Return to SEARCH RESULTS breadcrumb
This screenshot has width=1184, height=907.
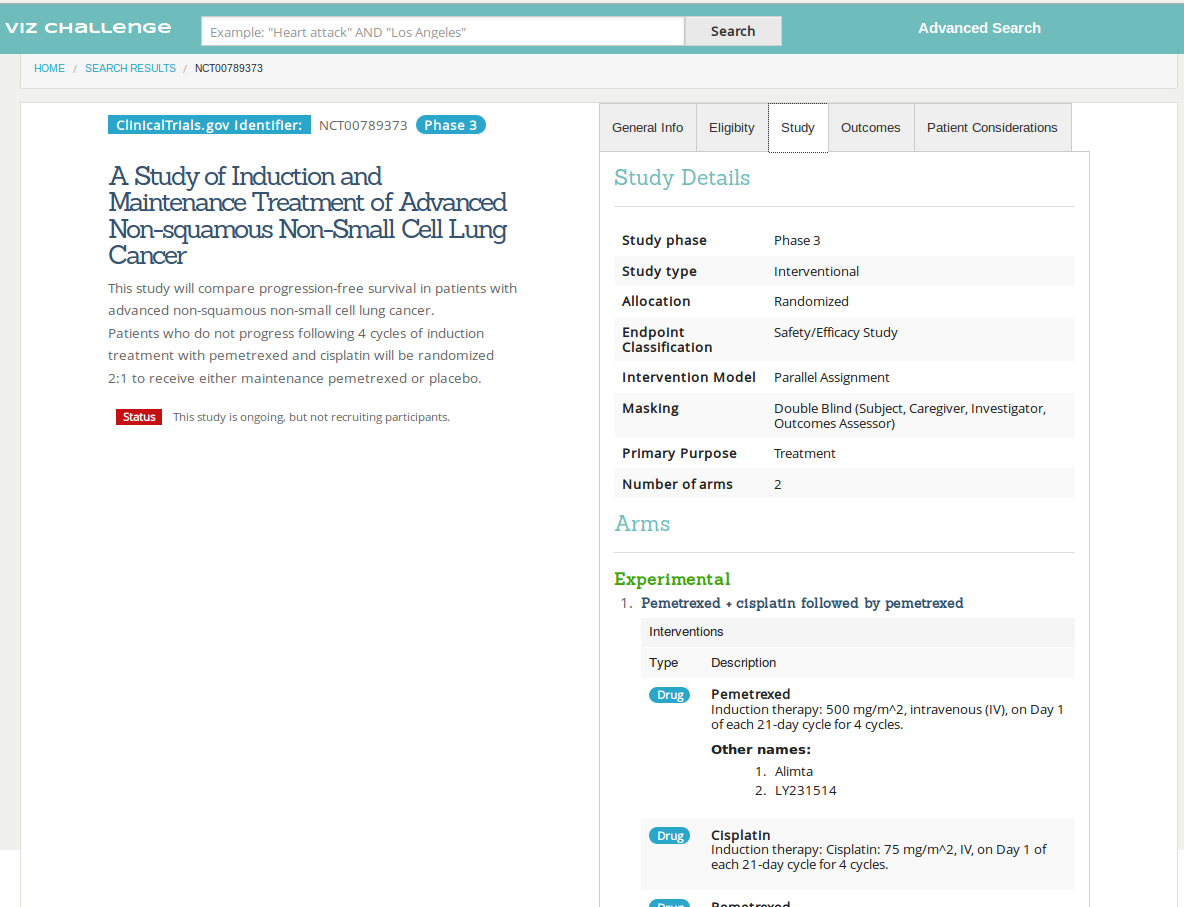tap(130, 68)
